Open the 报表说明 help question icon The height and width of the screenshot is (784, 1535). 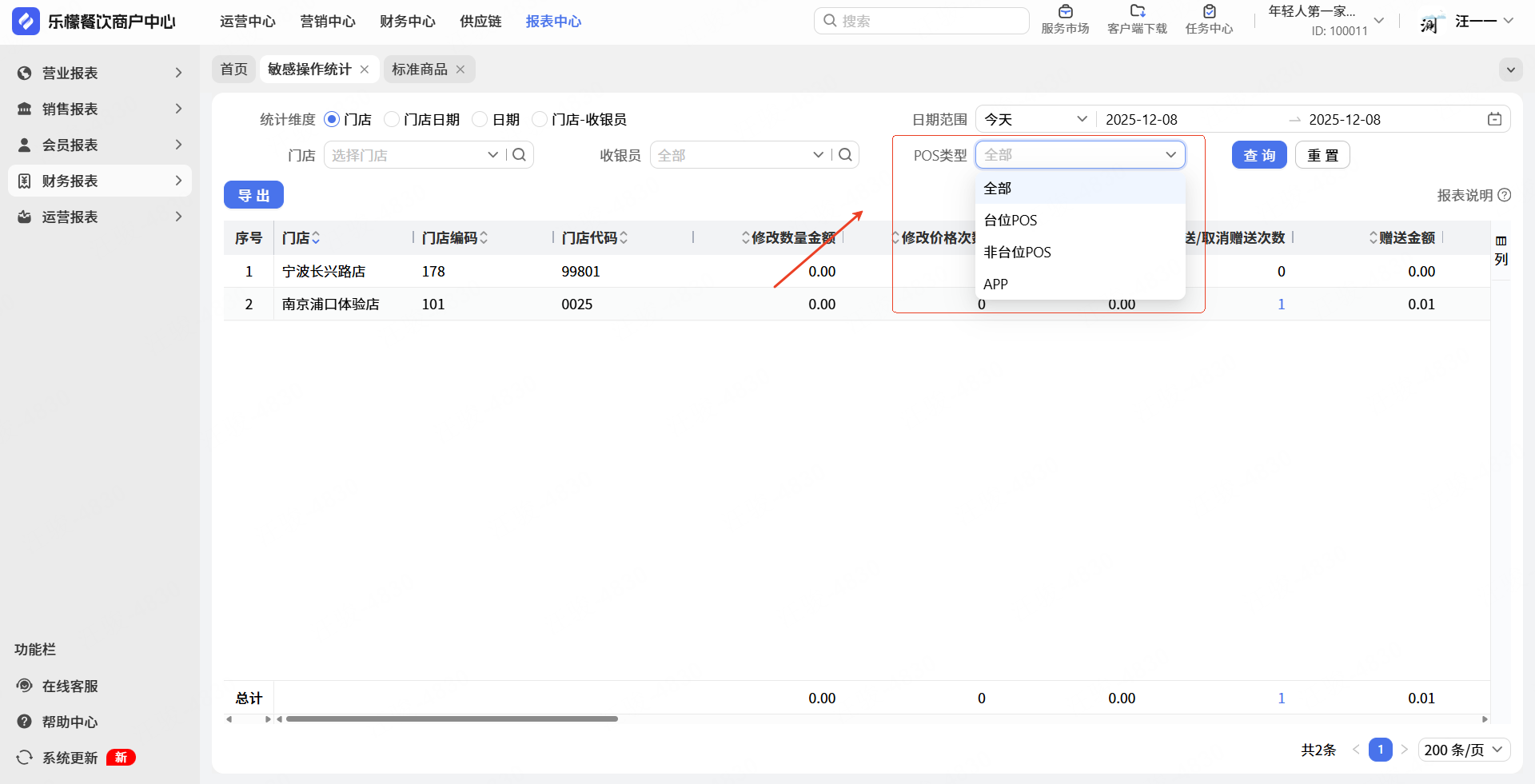[x=1505, y=195]
